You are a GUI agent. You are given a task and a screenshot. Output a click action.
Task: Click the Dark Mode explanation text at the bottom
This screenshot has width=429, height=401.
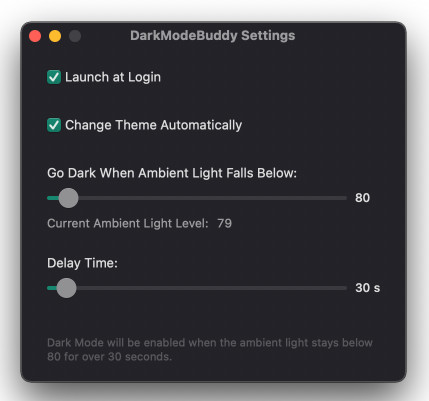(x=210, y=350)
